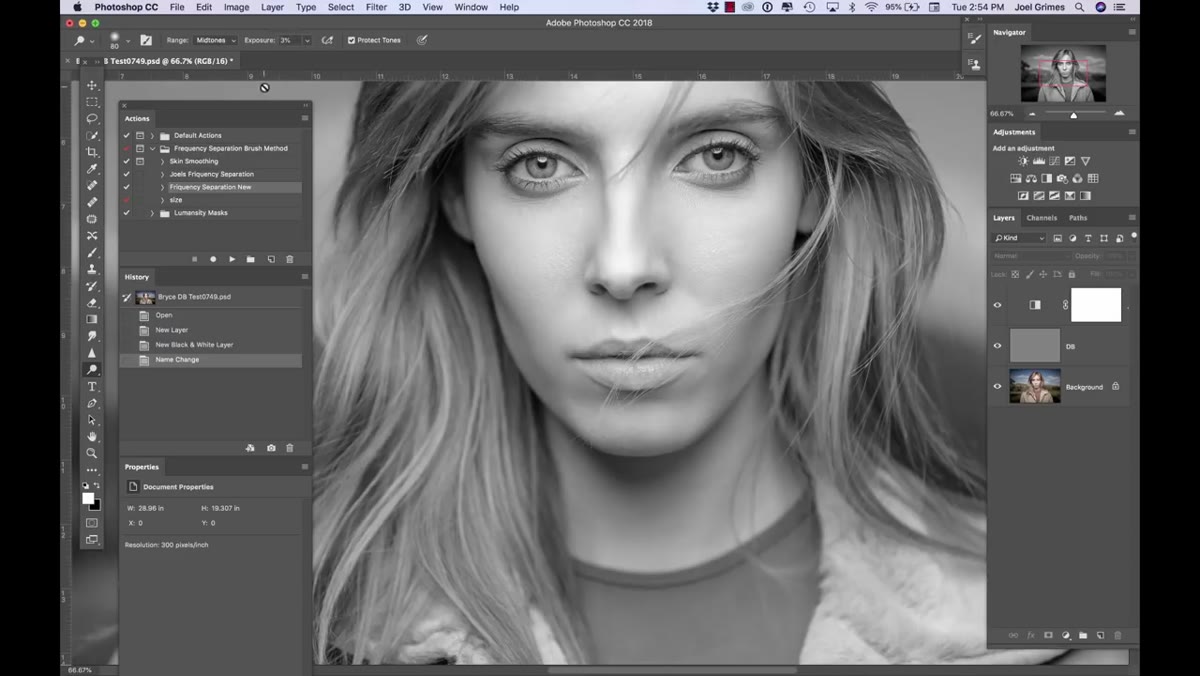Image resolution: width=1200 pixels, height=676 pixels.
Task: Expand the Skin Smoothing action
Action: 162,161
